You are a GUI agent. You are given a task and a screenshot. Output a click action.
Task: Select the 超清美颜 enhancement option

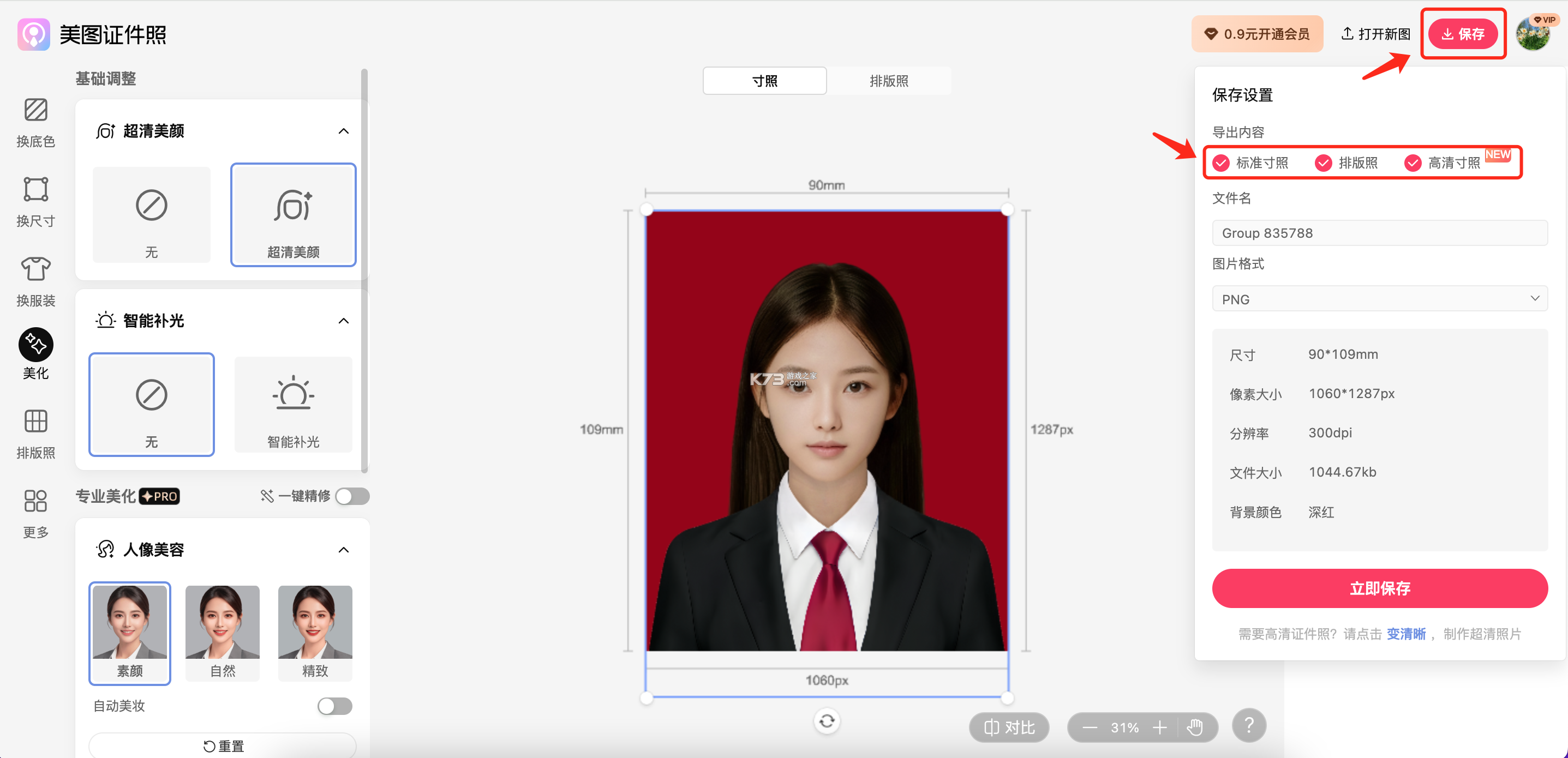(x=294, y=215)
